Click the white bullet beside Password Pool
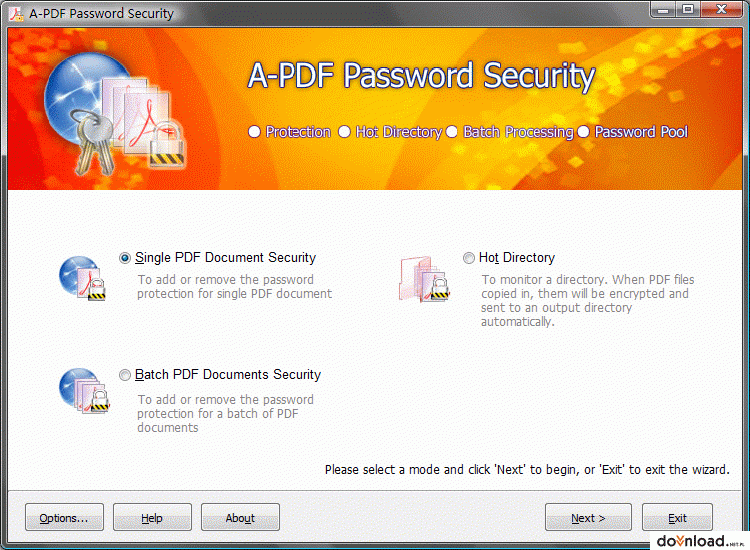Screen dimensions: 750x550 pos(583,132)
